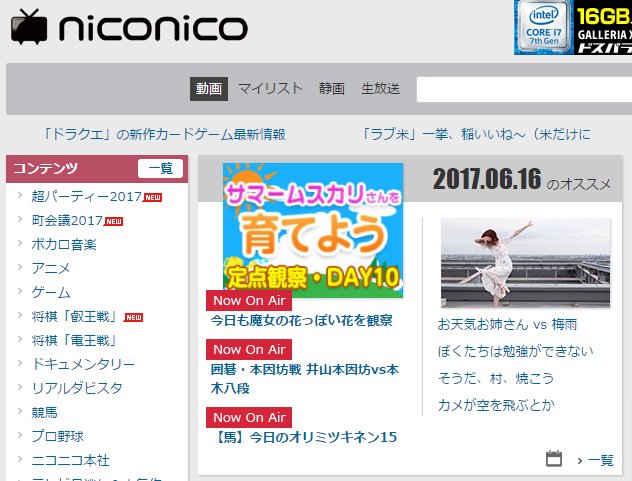
Task: Open アニメ category
Action: click(x=51, y=268)
